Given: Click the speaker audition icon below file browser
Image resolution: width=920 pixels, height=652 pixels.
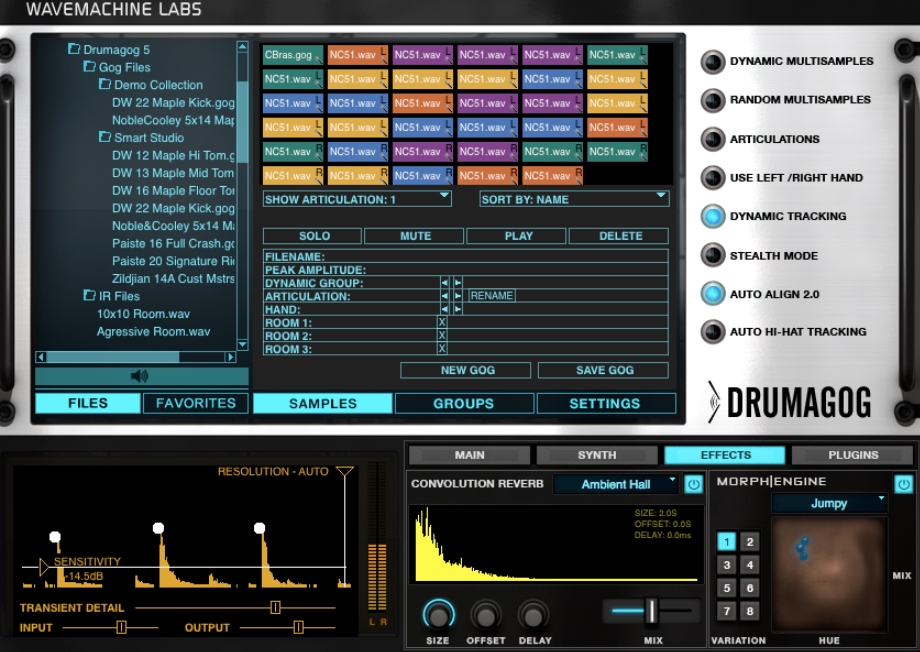Looking at the screenshot, I should pos(140,376).
